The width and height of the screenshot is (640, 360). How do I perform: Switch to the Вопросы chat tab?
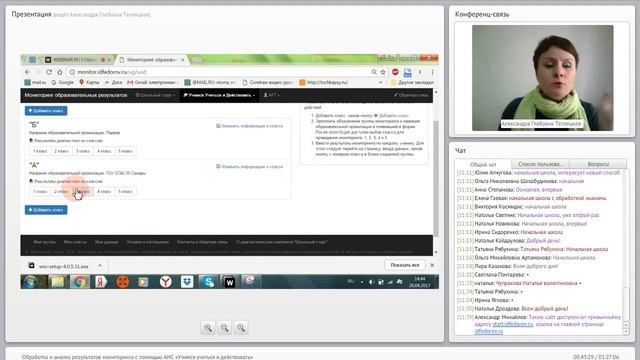(x=598, y=164)
